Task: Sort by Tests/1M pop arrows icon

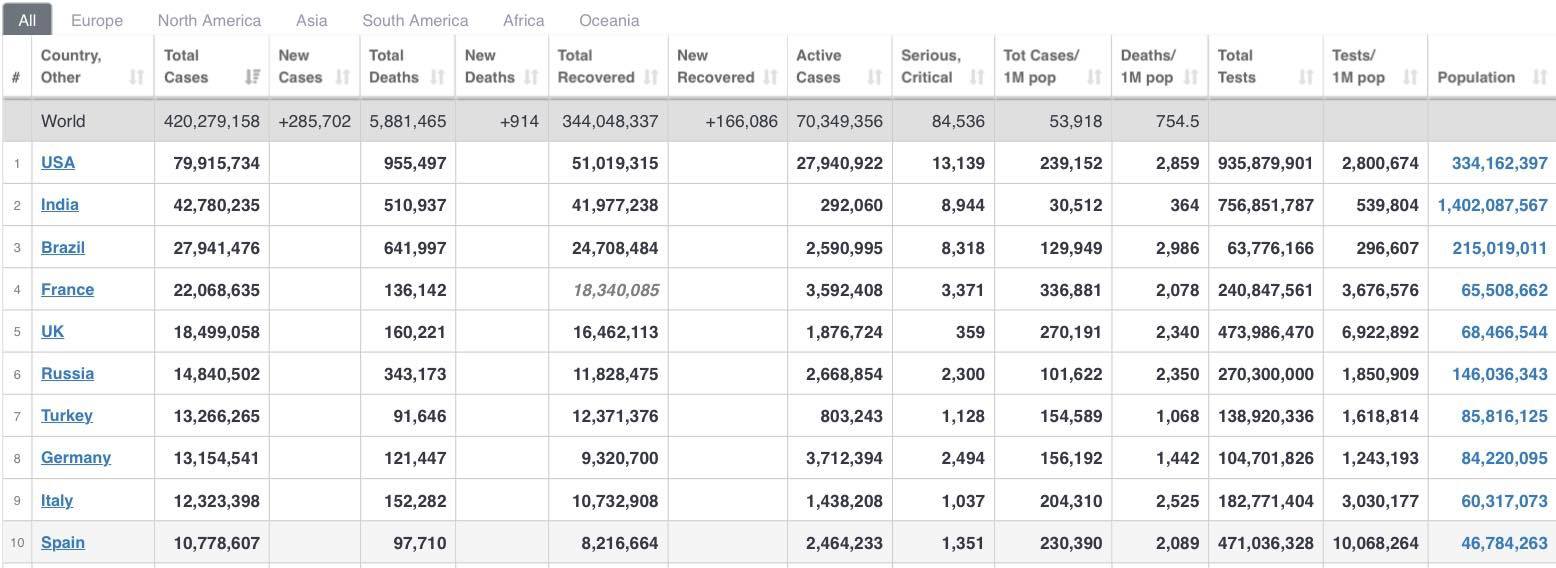Action: [1410, 77]
